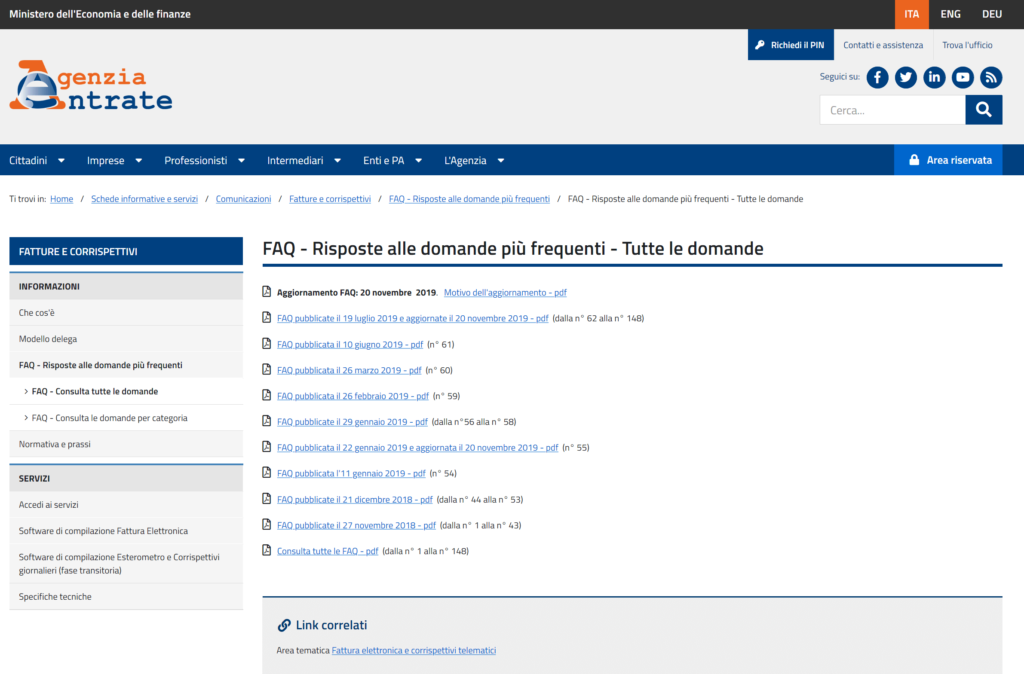Image resolution: width=1024 pixels, height=674 pixels.
Task: Open Schede informative e servizi breadcrumb
Action: [x=144, y=199]
